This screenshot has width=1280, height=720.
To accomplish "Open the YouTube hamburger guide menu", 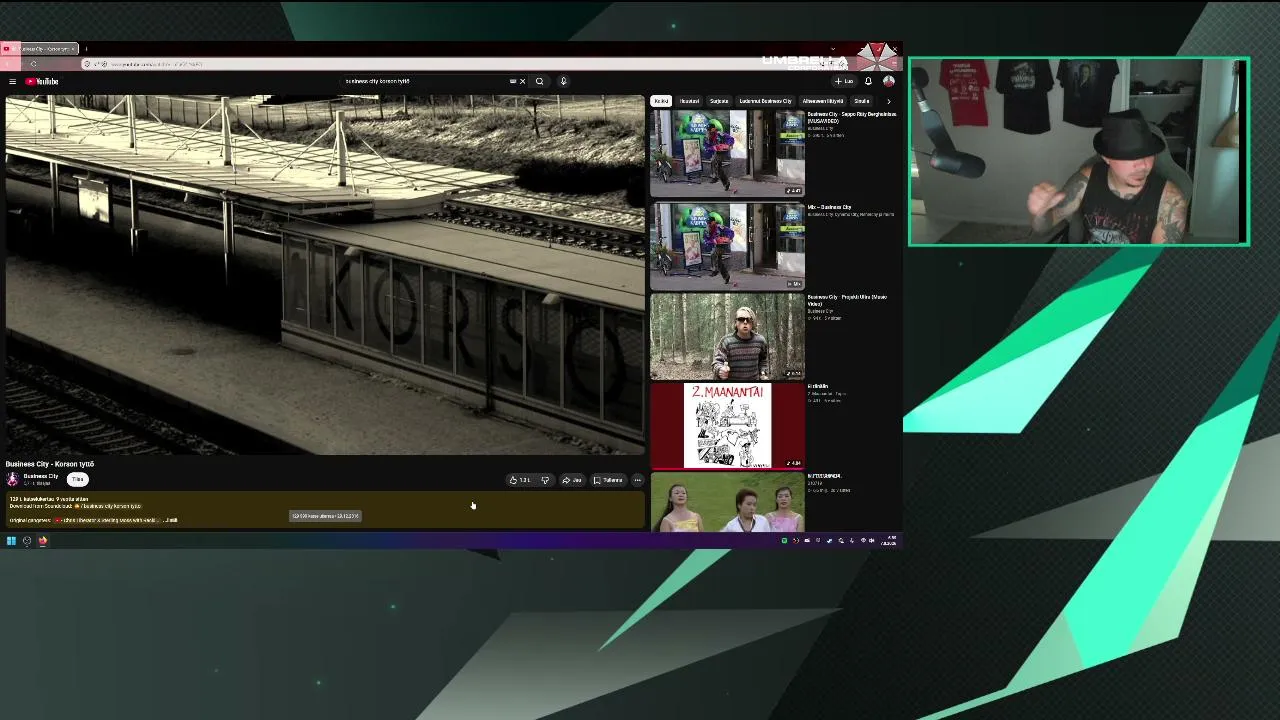I will coord(12,81).
